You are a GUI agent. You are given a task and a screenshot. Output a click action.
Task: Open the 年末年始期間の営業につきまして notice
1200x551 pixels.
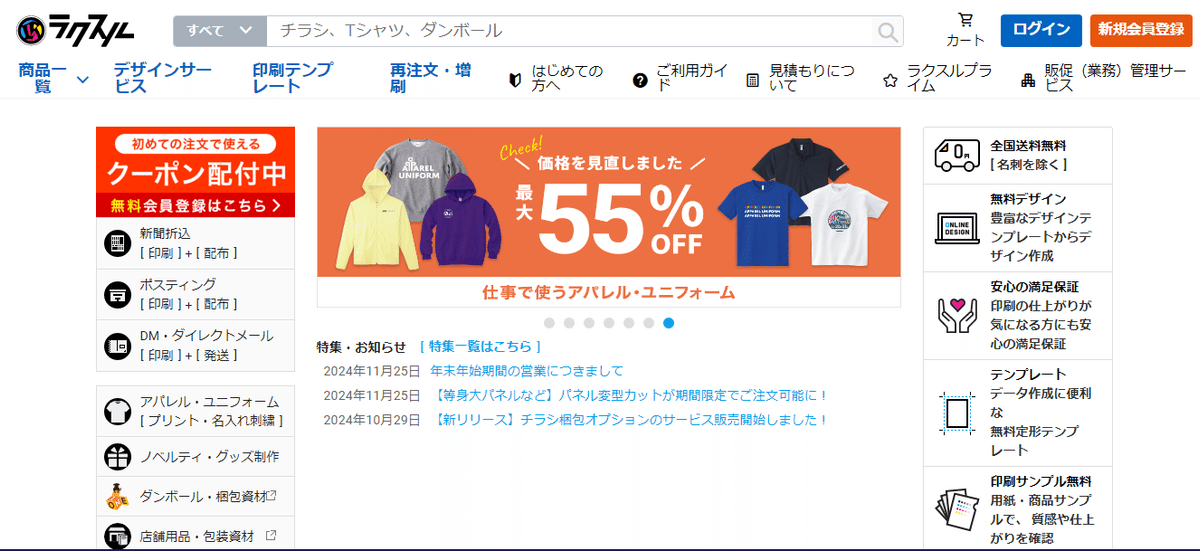coord(526,371)
